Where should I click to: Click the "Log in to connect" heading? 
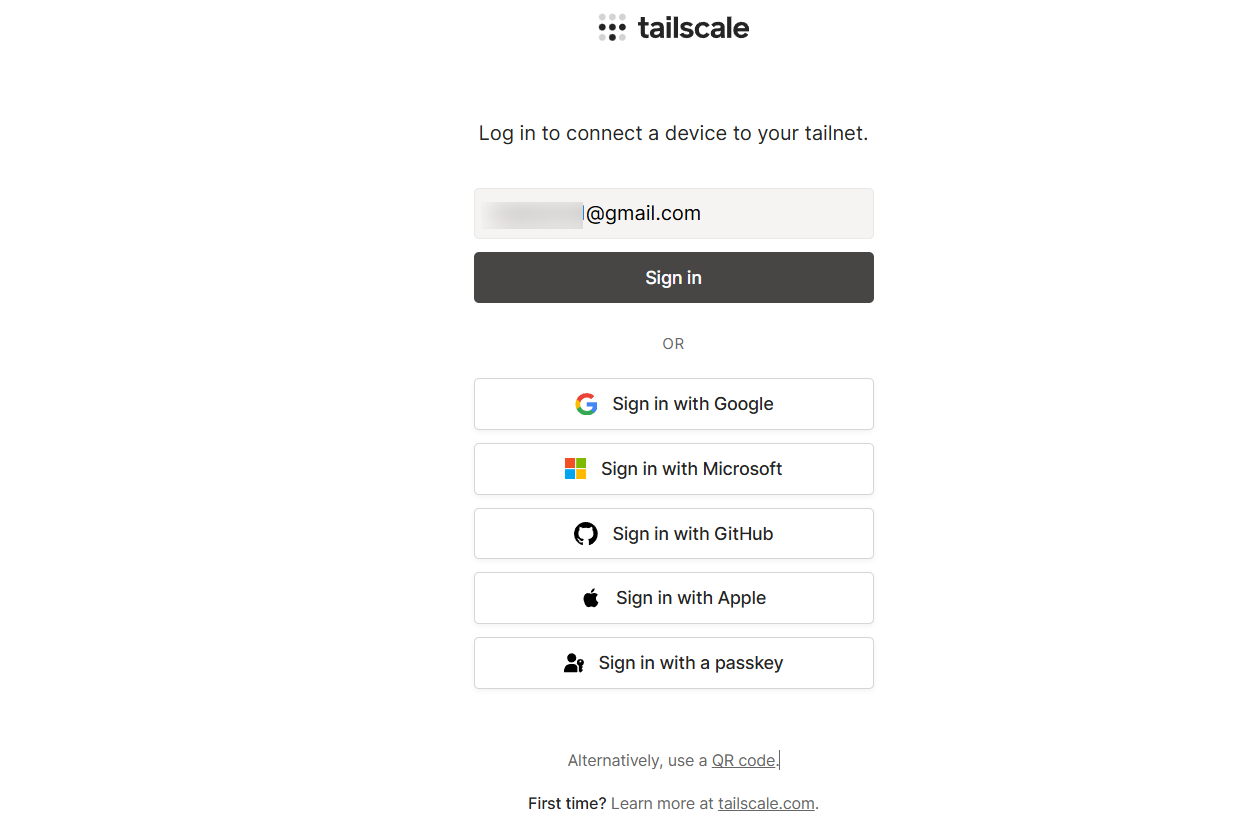tap(673, 133)
